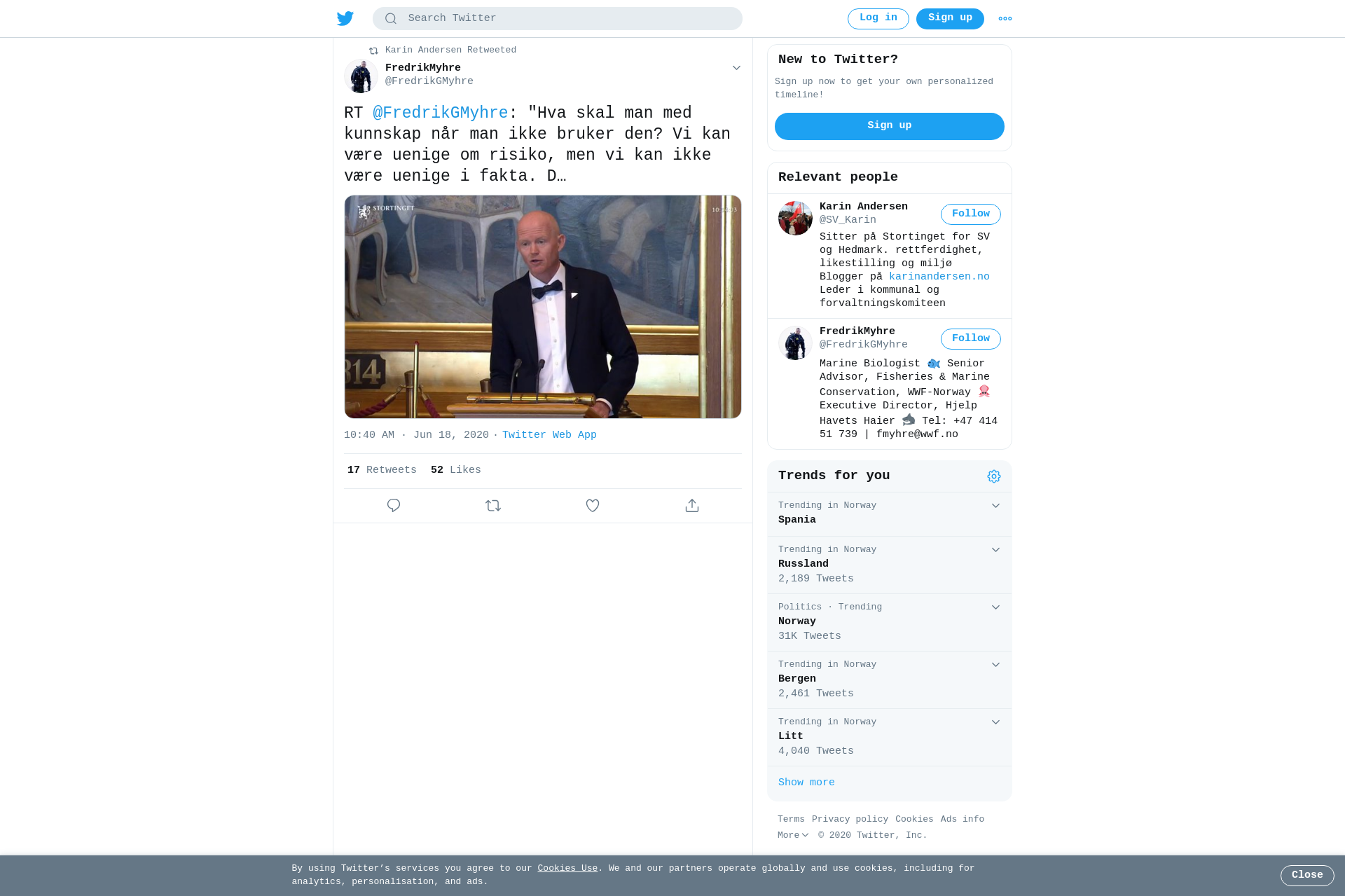The width and height of the screenshot is (1345, 896).
Task: Open the karinandersen.no link
Action: point(939,277)
